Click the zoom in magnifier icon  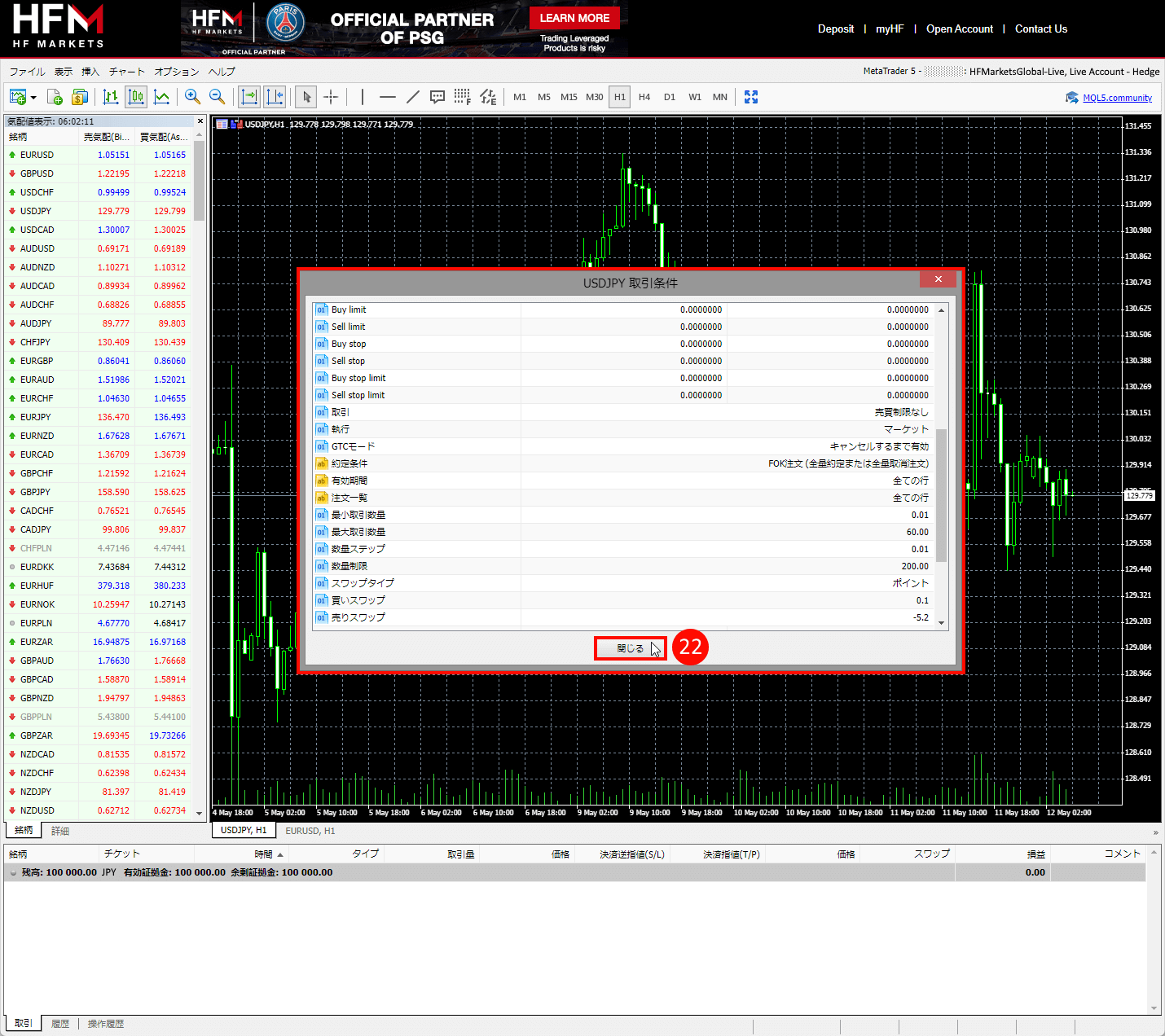click(192, 97)
